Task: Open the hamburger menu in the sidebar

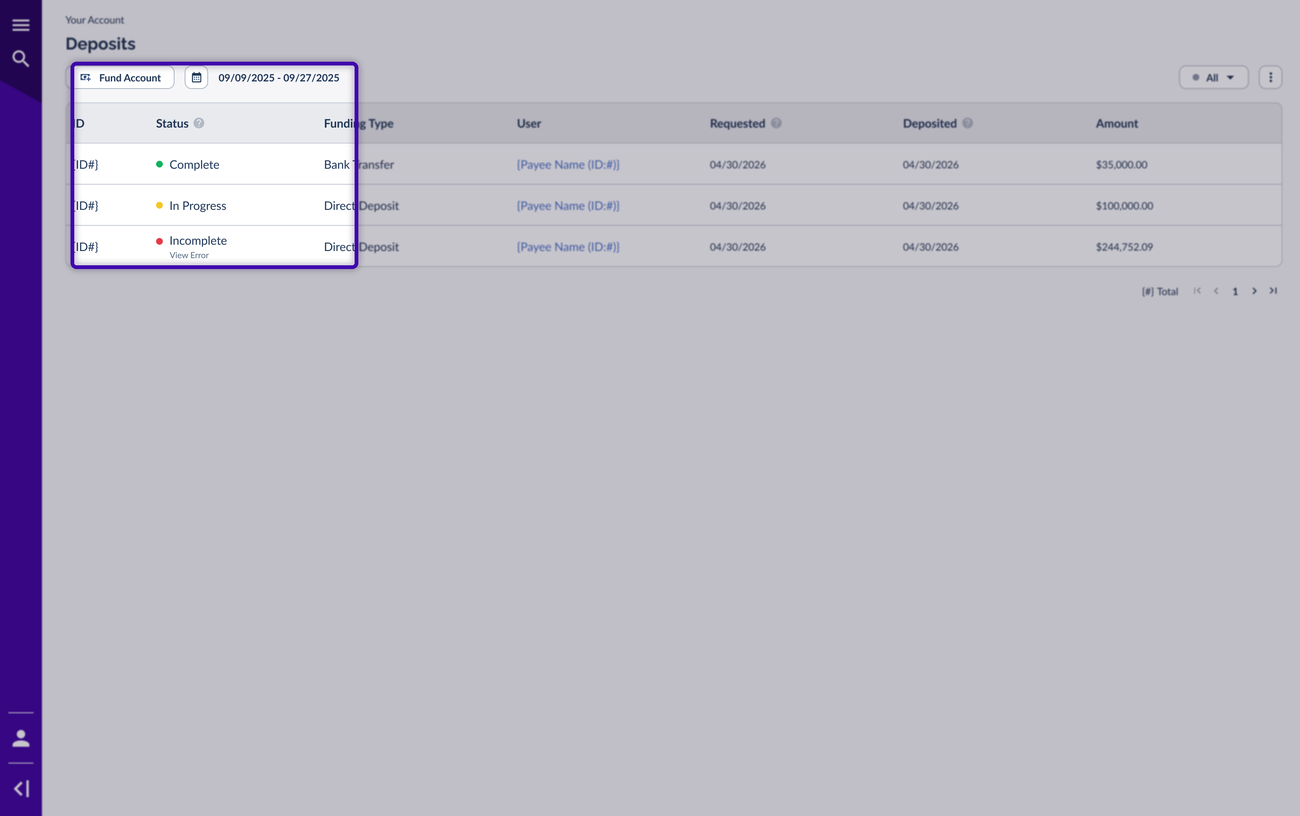Action: (x=20, y=25)
